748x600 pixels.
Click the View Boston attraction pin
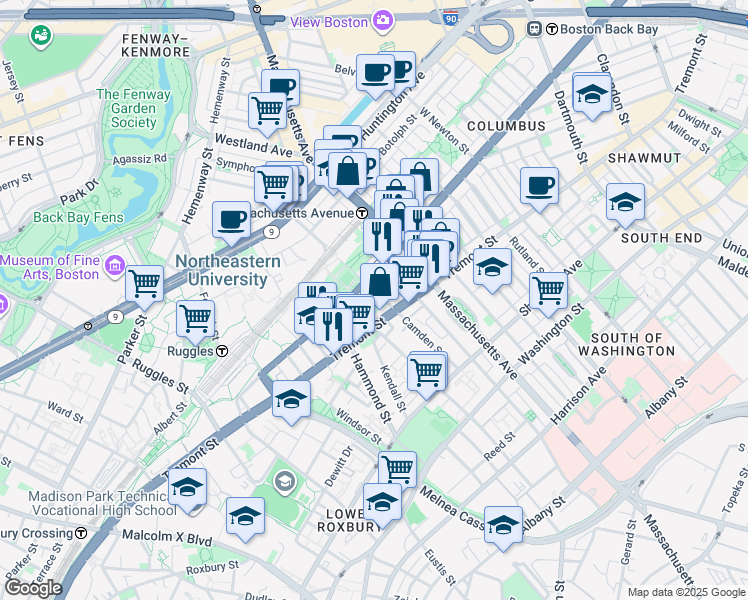point(382,21)
